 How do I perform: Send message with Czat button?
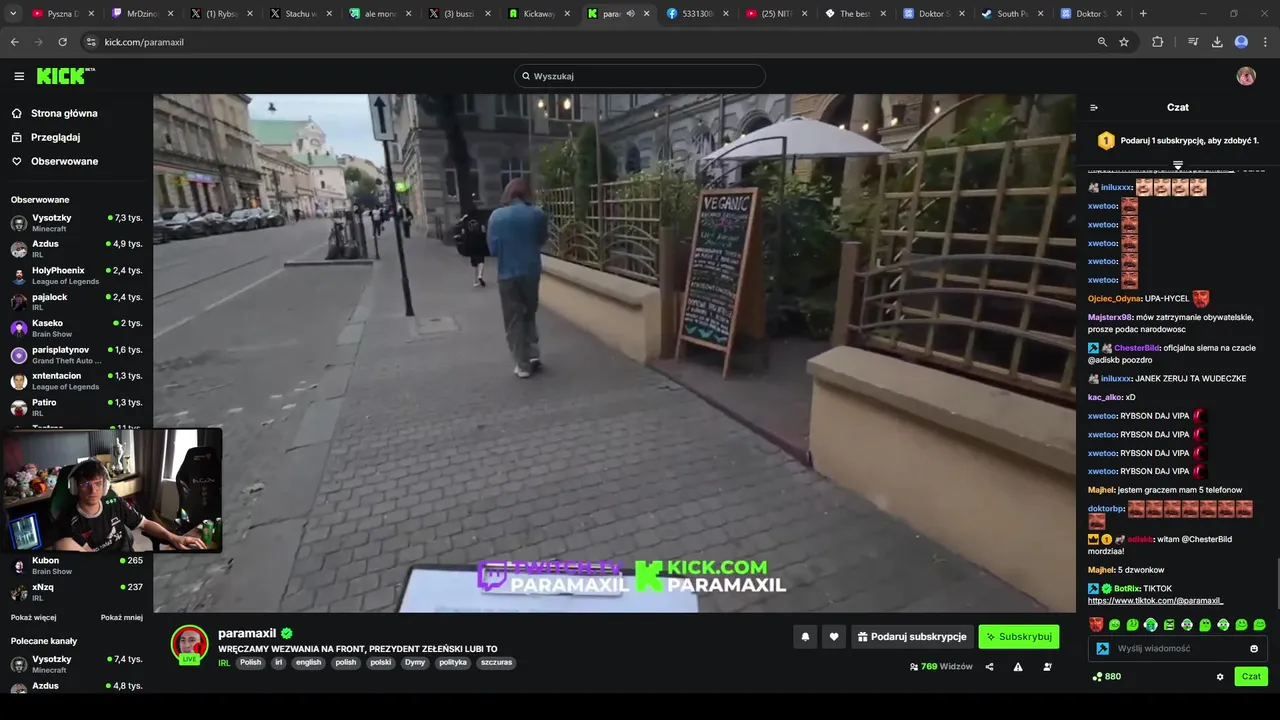[x=1251, y=676]
